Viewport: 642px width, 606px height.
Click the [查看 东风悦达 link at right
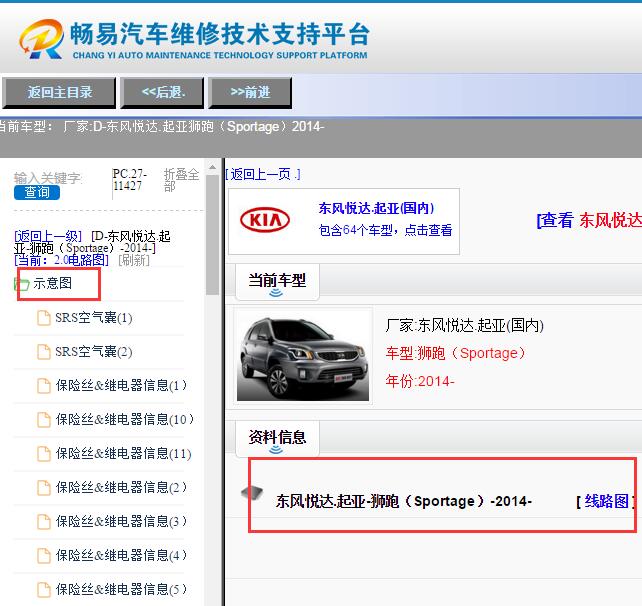pos(589,220)
